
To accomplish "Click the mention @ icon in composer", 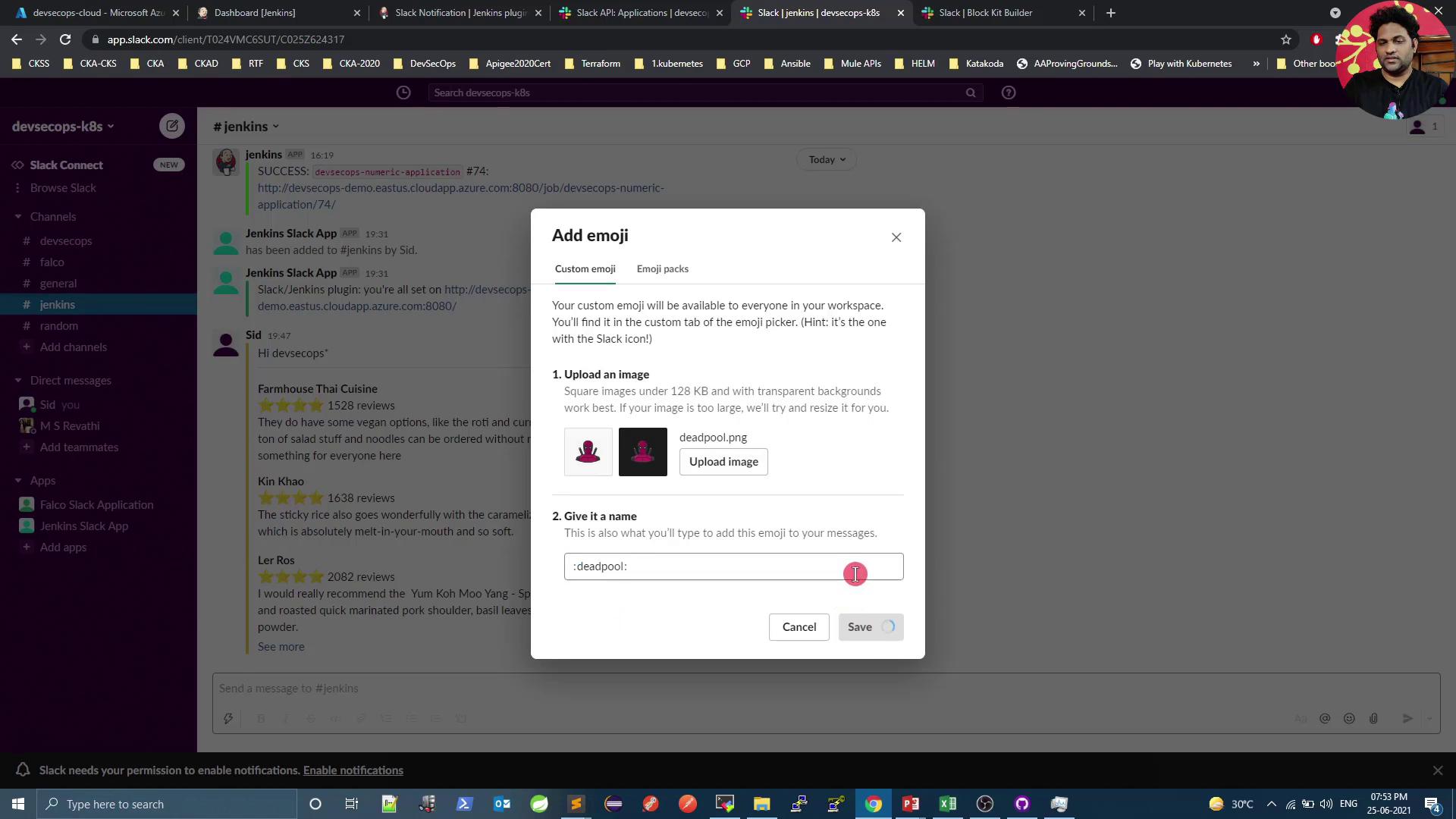I will pos(1325,718).
